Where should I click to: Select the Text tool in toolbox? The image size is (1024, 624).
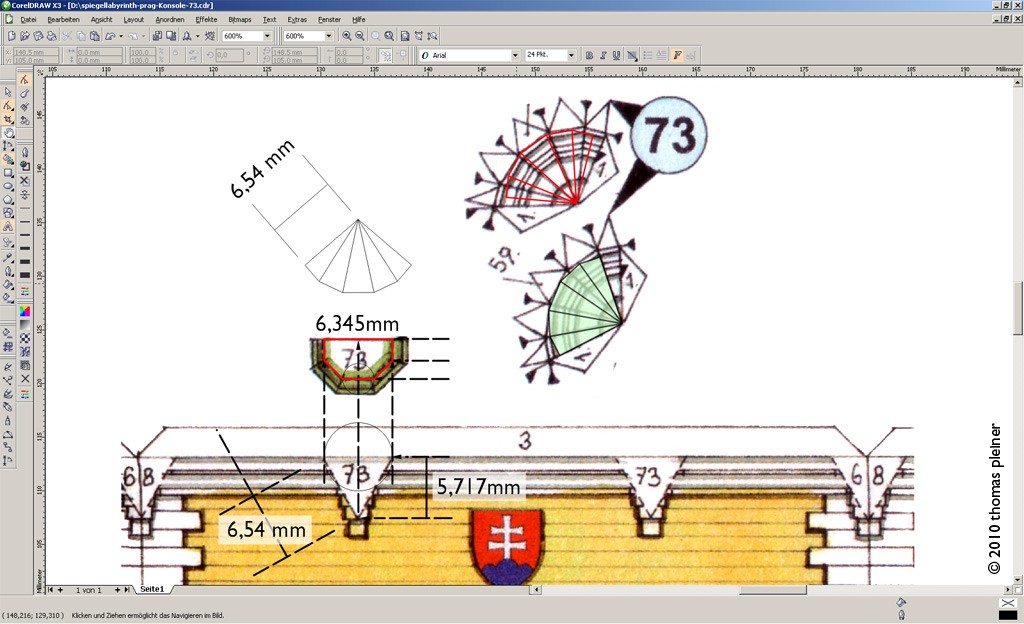[x=8, y=227]
